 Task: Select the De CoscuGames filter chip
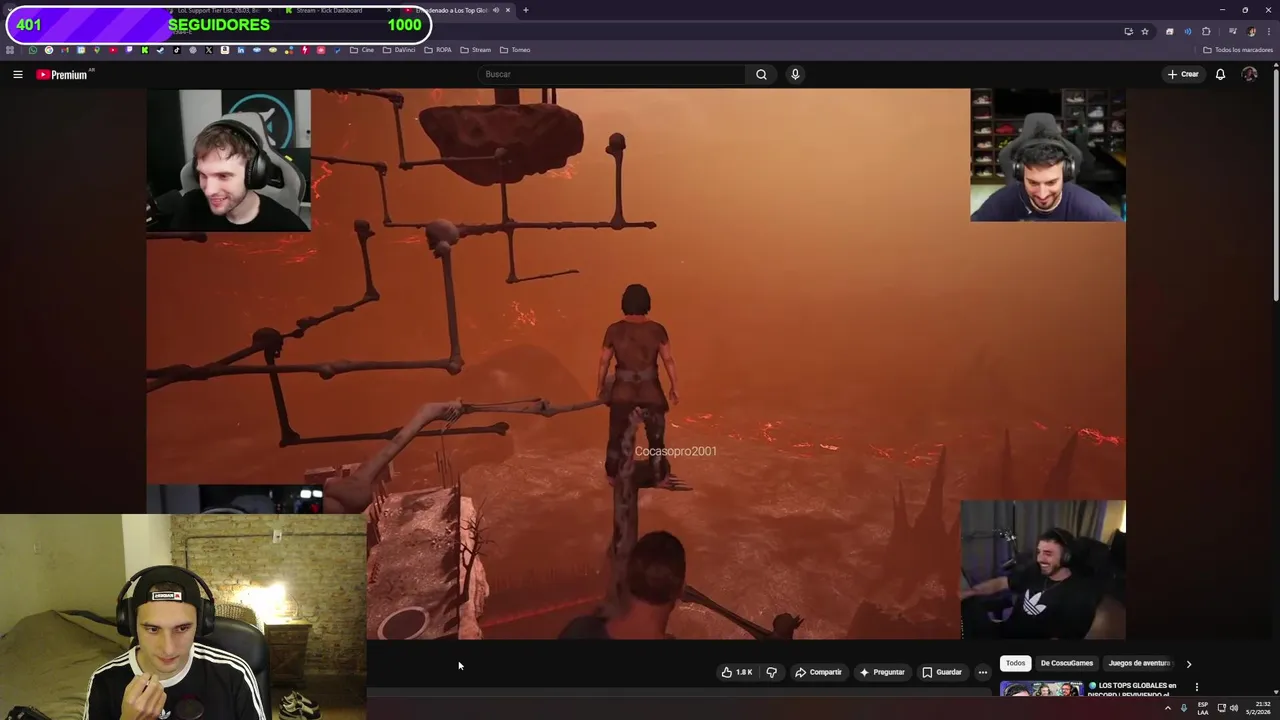(1066, 663)
